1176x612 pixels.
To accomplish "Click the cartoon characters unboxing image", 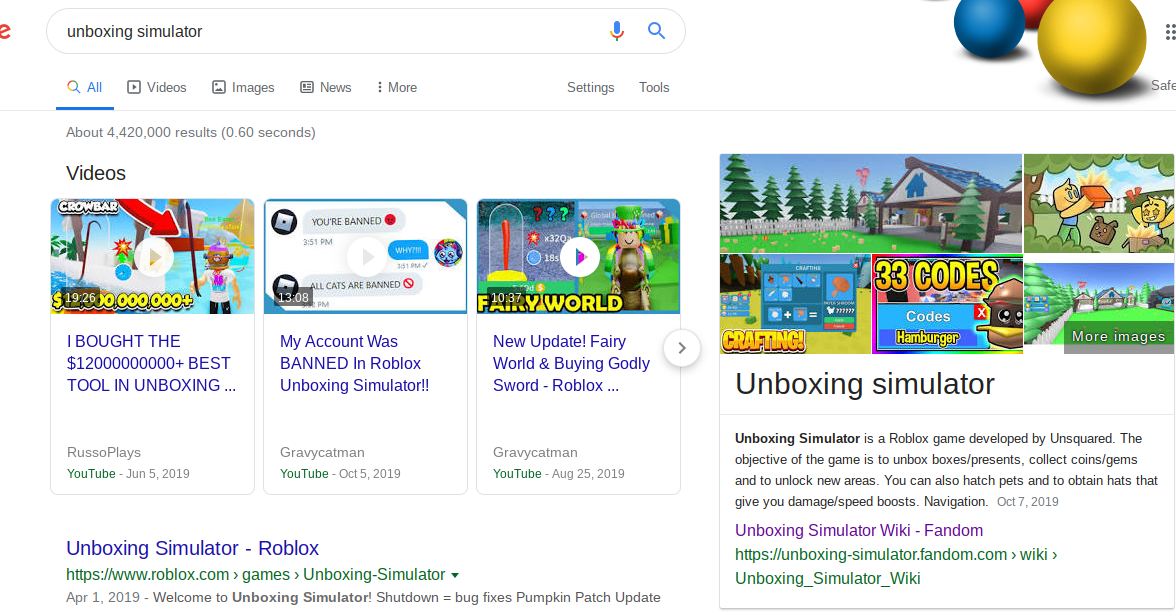I will pos(1099,203).
